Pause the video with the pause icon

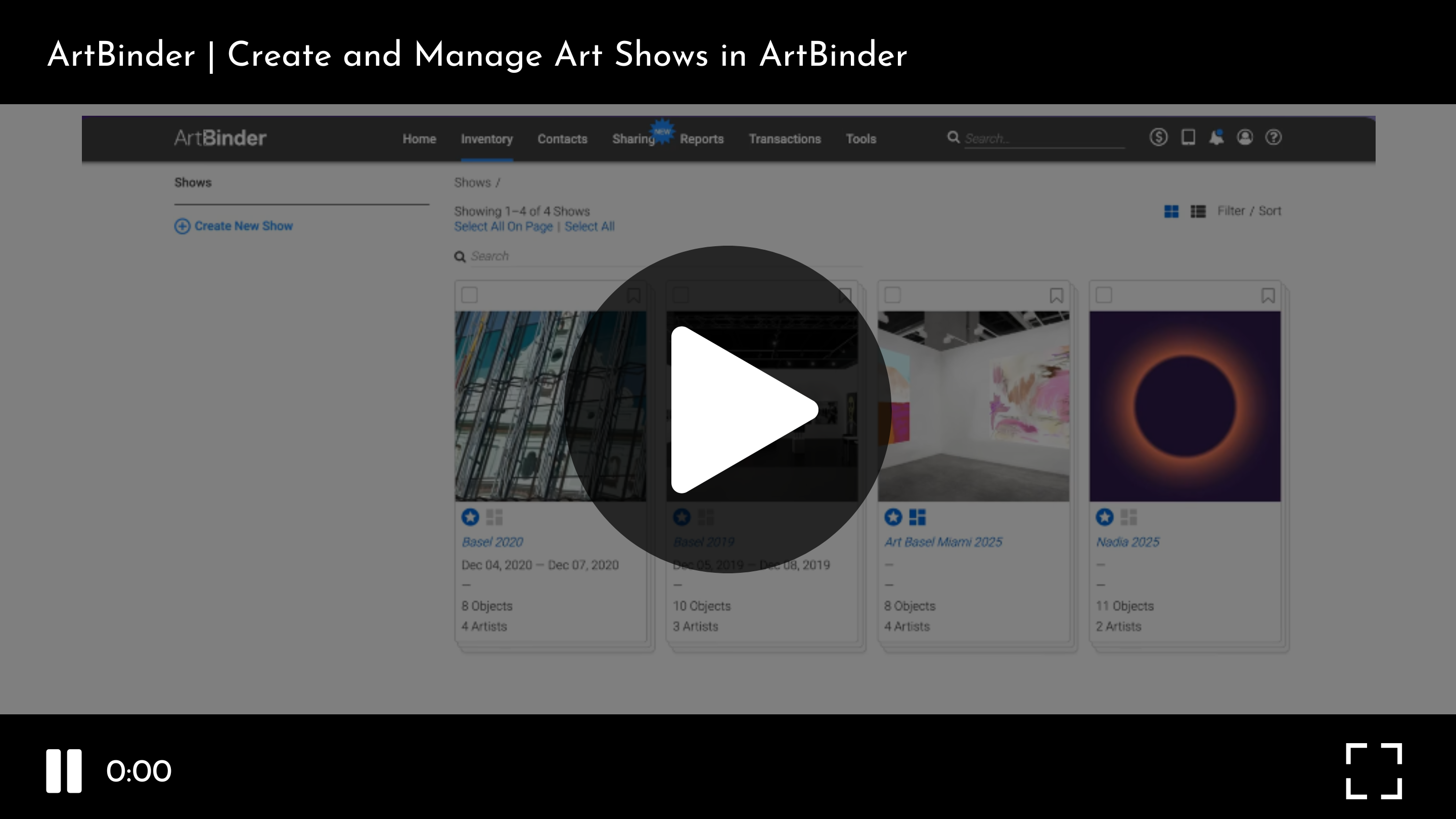(64, 771)
